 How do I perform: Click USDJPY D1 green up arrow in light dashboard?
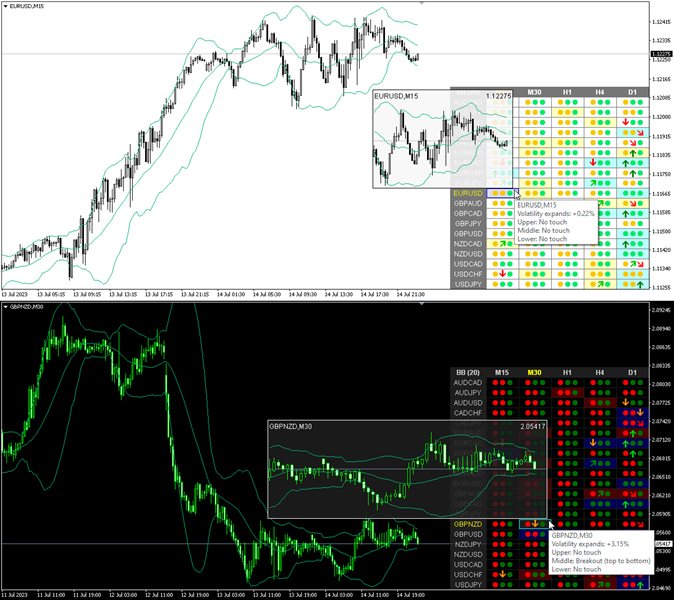[640, 284]
